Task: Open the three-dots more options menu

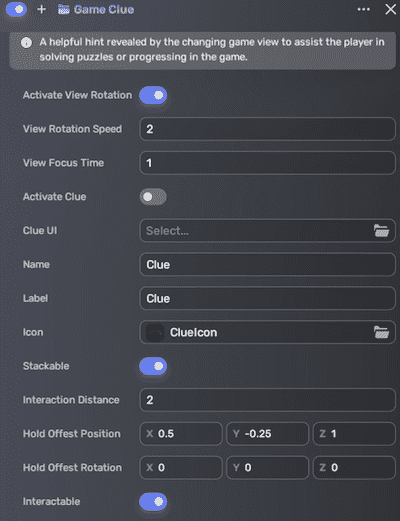Action: click(363, 9)
